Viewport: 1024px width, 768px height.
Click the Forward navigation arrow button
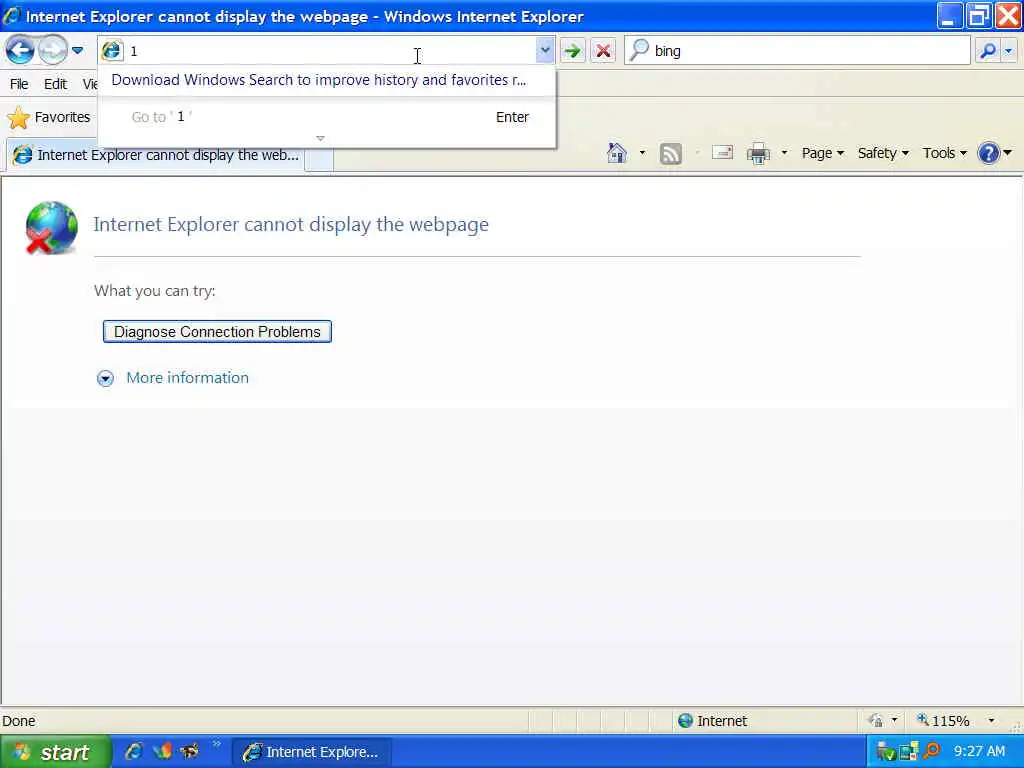point(52,50)
